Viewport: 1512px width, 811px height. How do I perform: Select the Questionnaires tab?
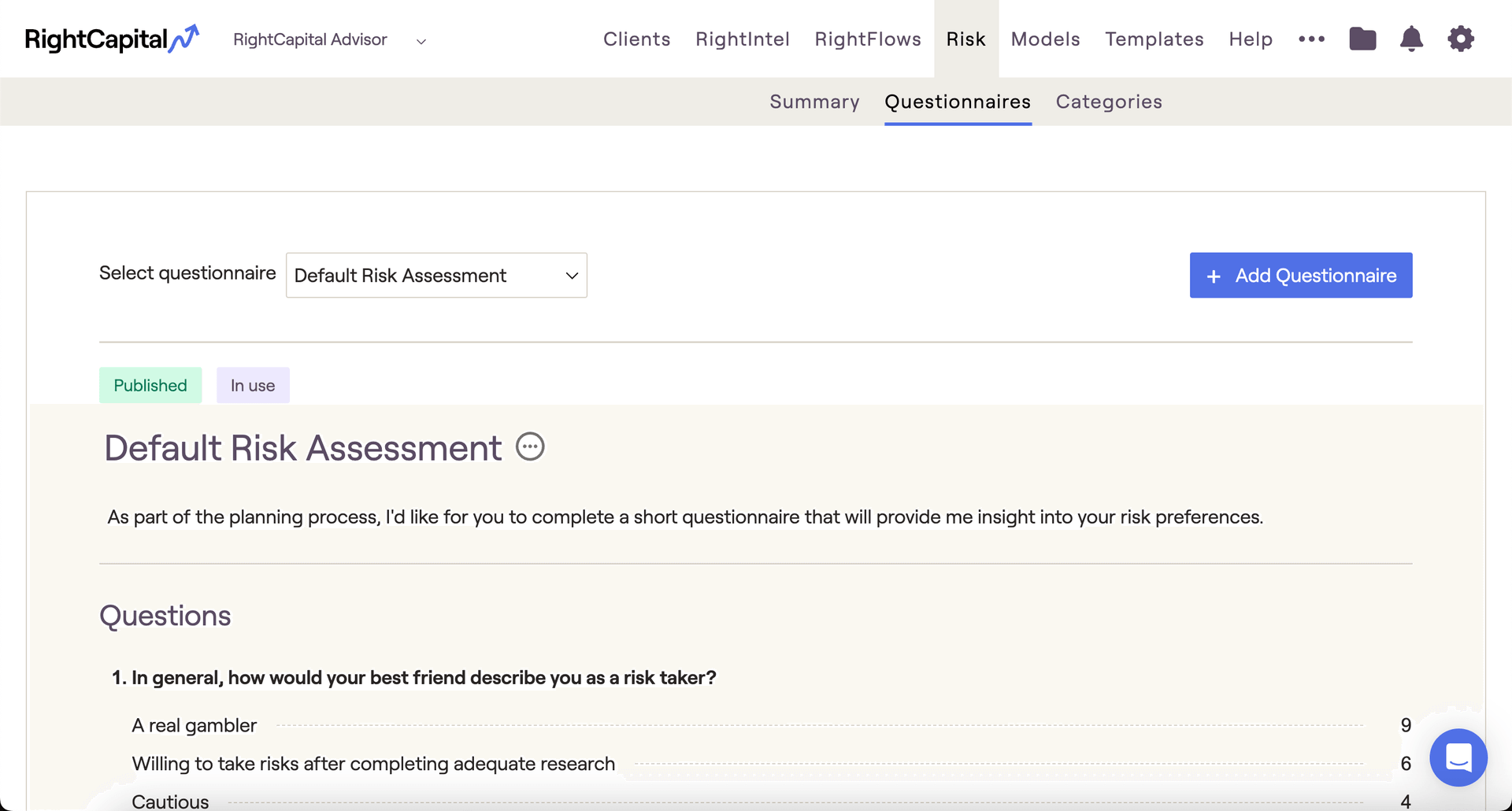958,102
